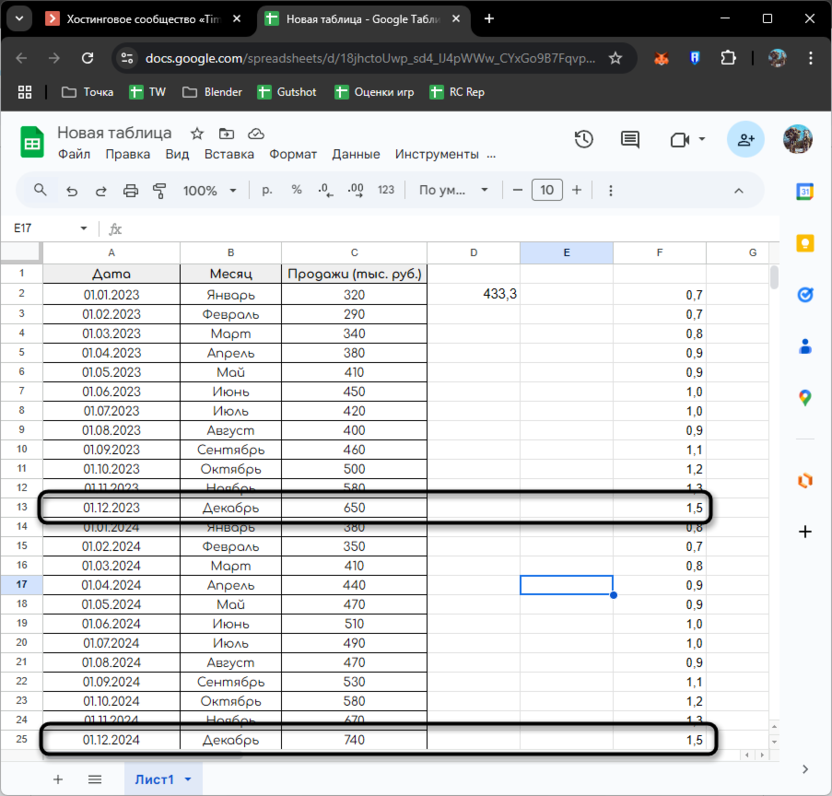832x796 pixels.
Task: Open the Формат menu
Action: (x=293, y=154)
